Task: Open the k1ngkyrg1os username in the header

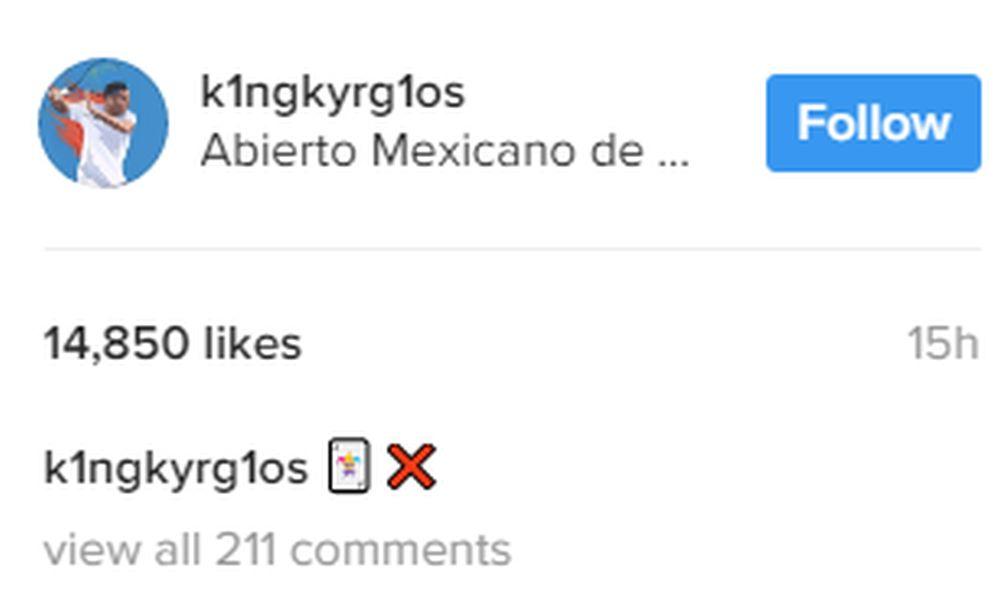Action: pyautogui.click(x=332, y=94)
